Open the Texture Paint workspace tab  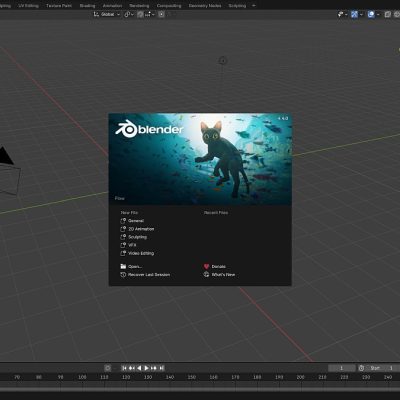pyautogui.click(x=59, y=6)
